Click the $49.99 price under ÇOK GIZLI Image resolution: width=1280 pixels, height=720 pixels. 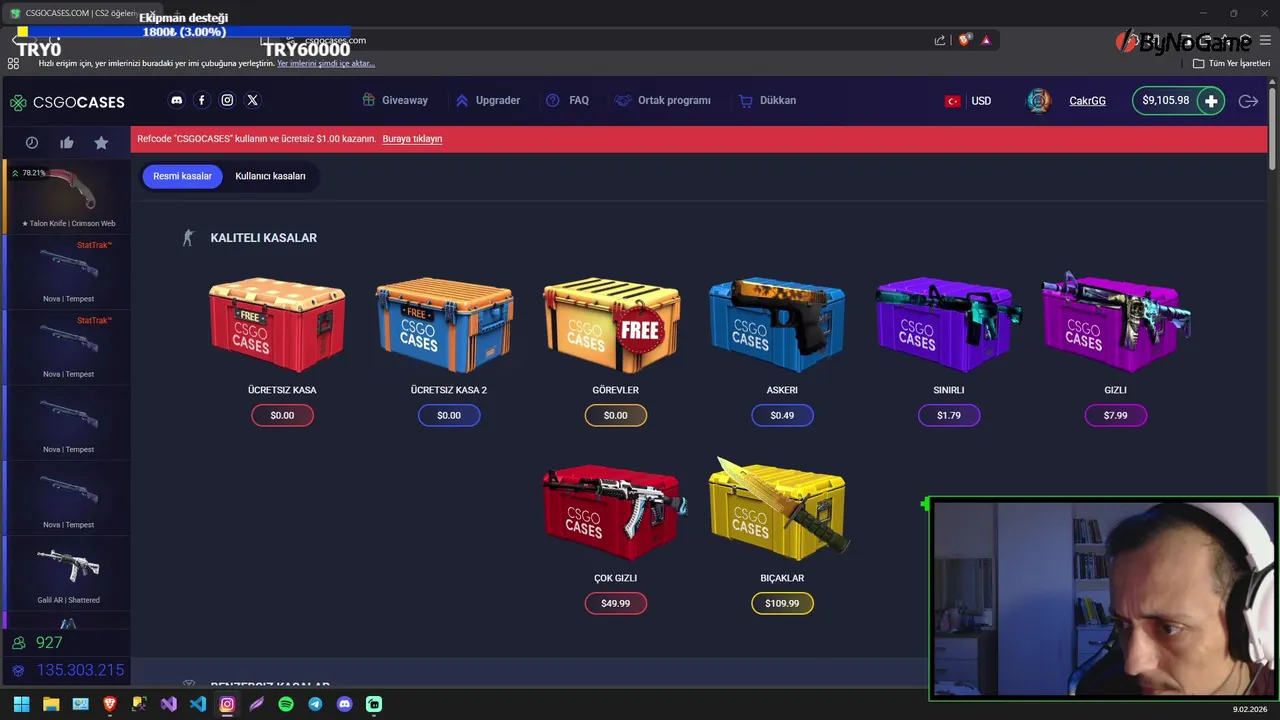click(x=616, y=603)
